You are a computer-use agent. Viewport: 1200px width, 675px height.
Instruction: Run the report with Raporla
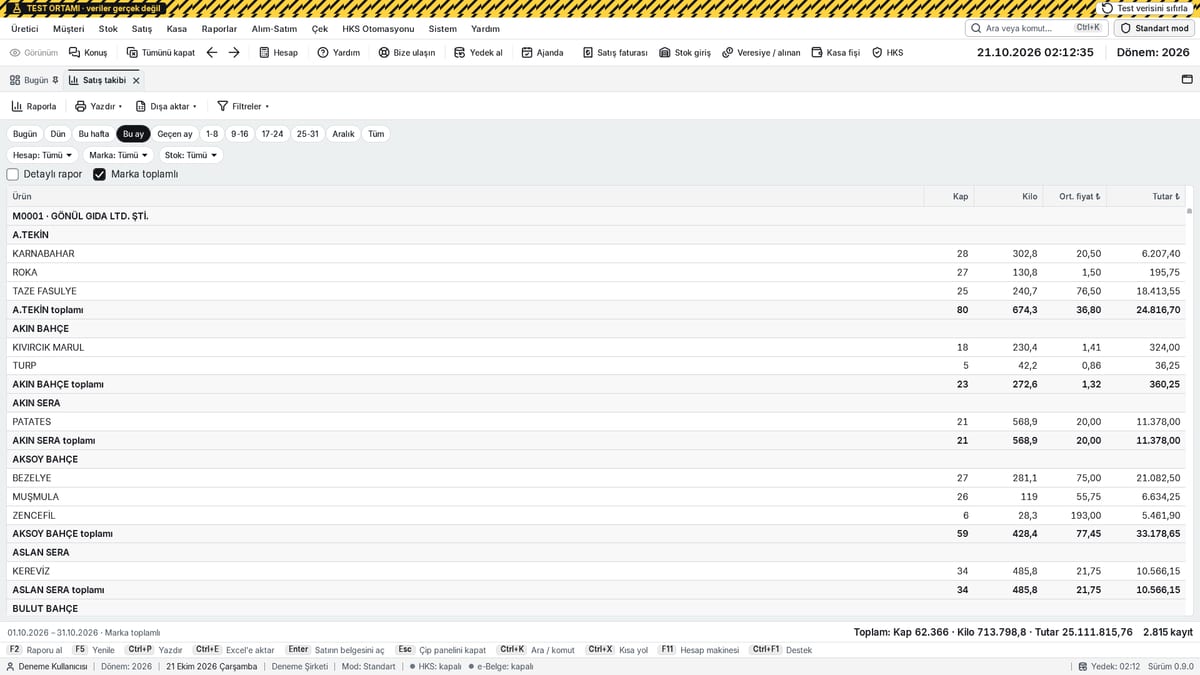34,106
